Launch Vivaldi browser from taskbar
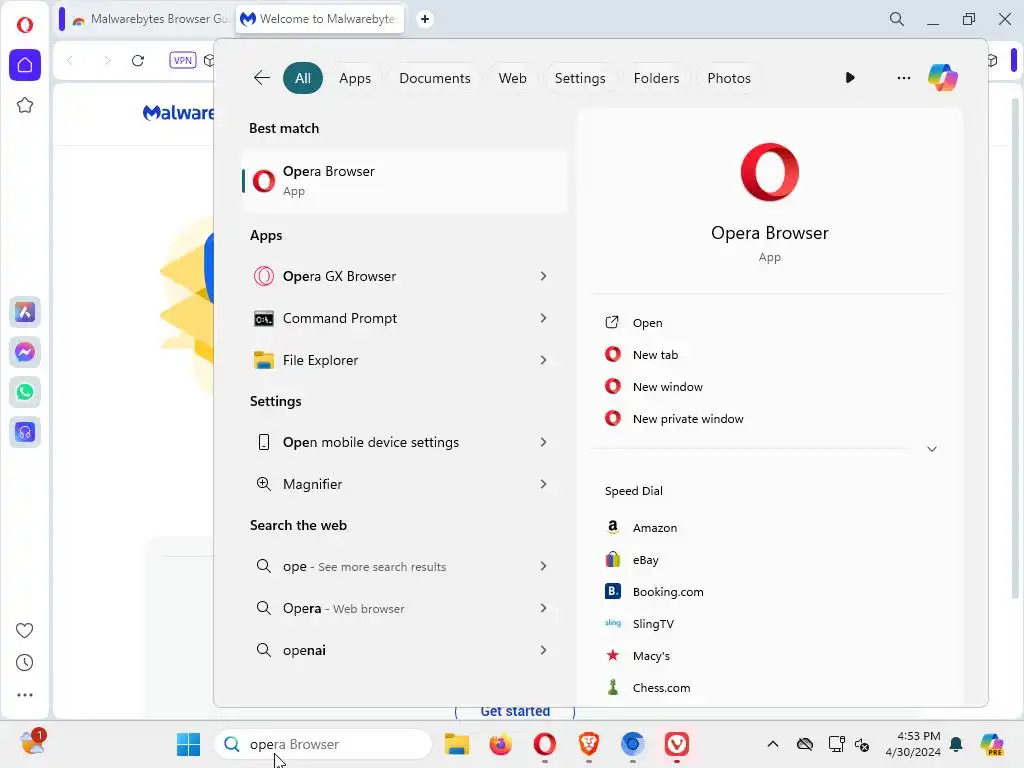 pyautogui.click(x=677, y=744)
